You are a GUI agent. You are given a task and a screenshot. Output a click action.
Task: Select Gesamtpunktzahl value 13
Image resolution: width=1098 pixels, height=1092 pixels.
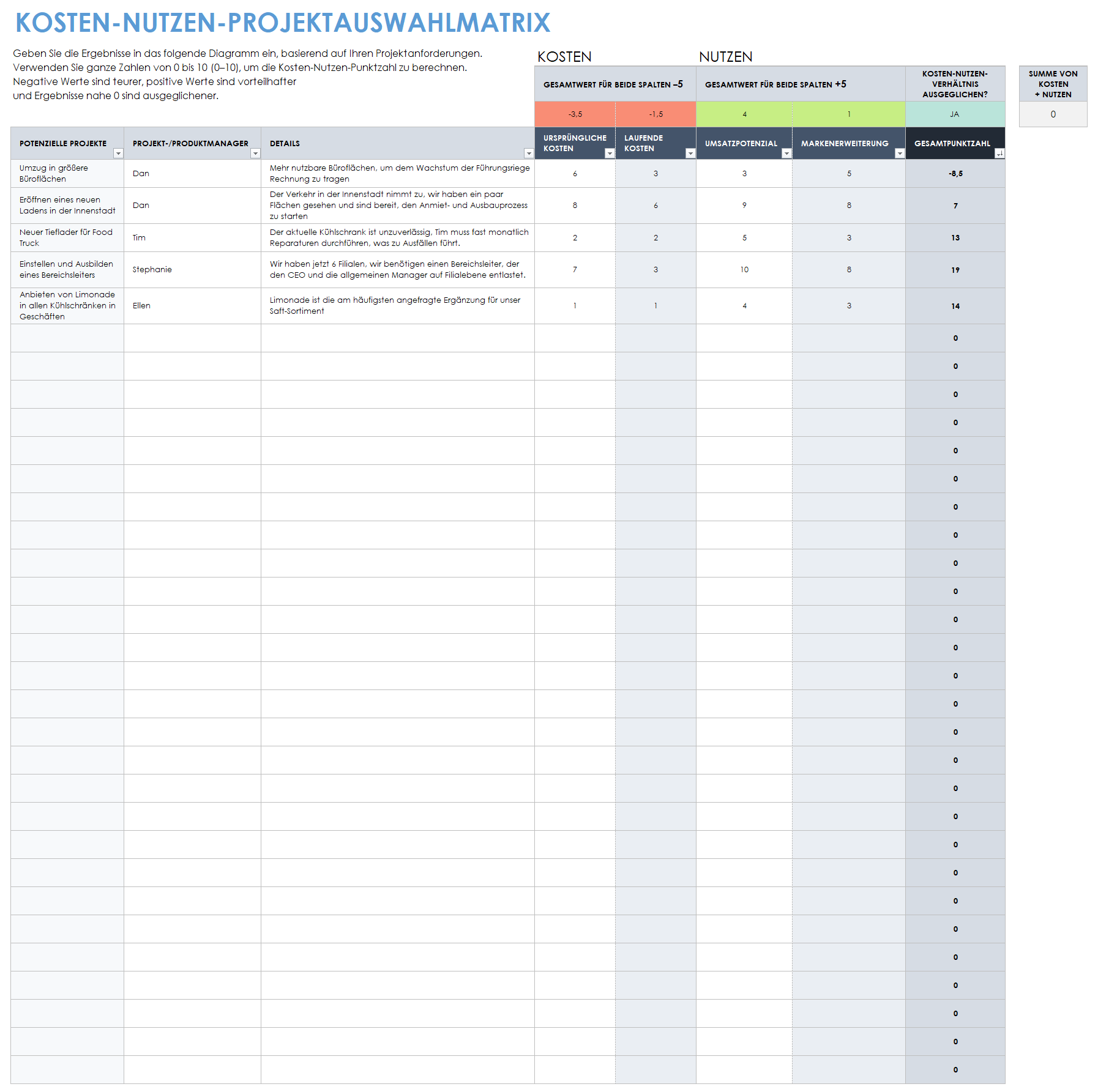pyautogui.click(x=955, y=238)
